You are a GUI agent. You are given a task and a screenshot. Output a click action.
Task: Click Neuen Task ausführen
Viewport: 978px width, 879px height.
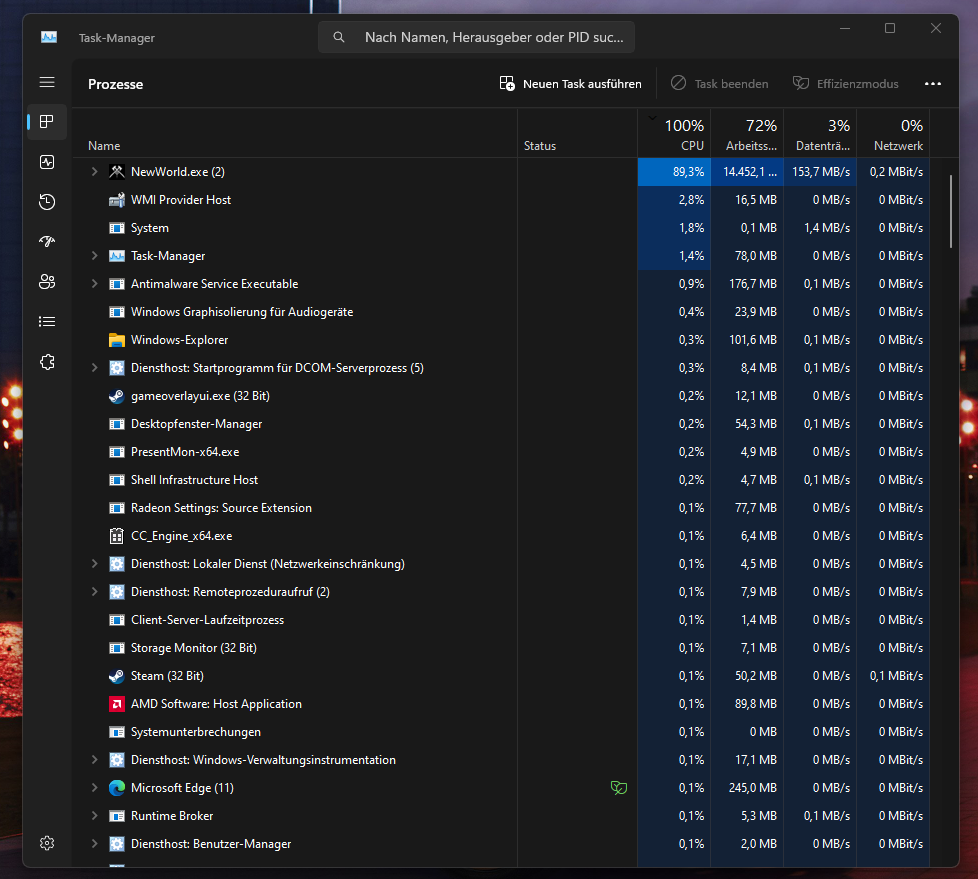coord(570,84)
